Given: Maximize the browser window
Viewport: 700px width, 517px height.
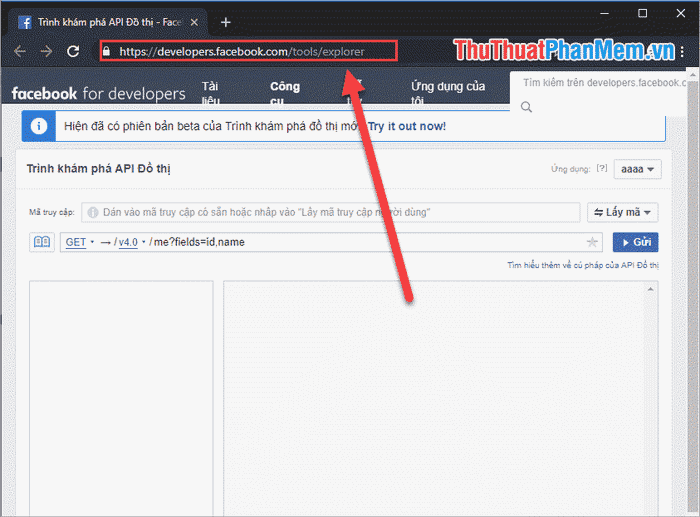Looking at the screenshot, I should [642, 13].
